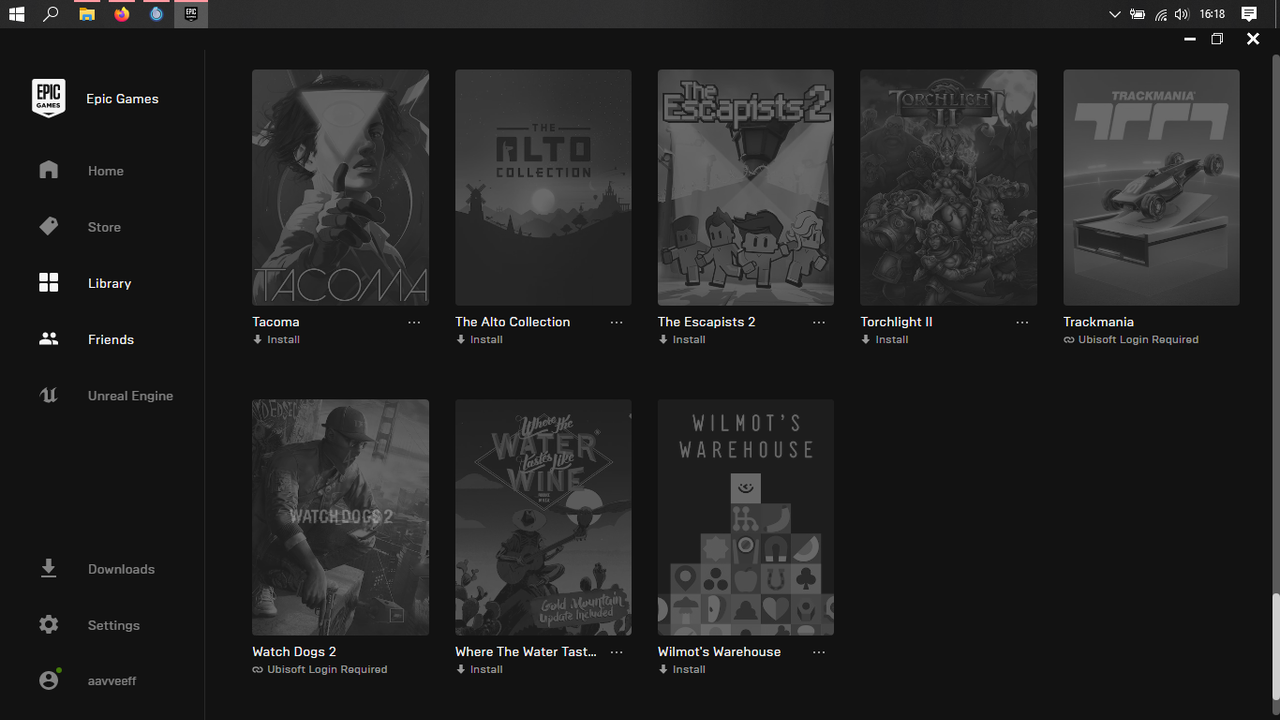1280x720 pixels.
Task: Open the Windows Start menu
Action: pos(16,14)
